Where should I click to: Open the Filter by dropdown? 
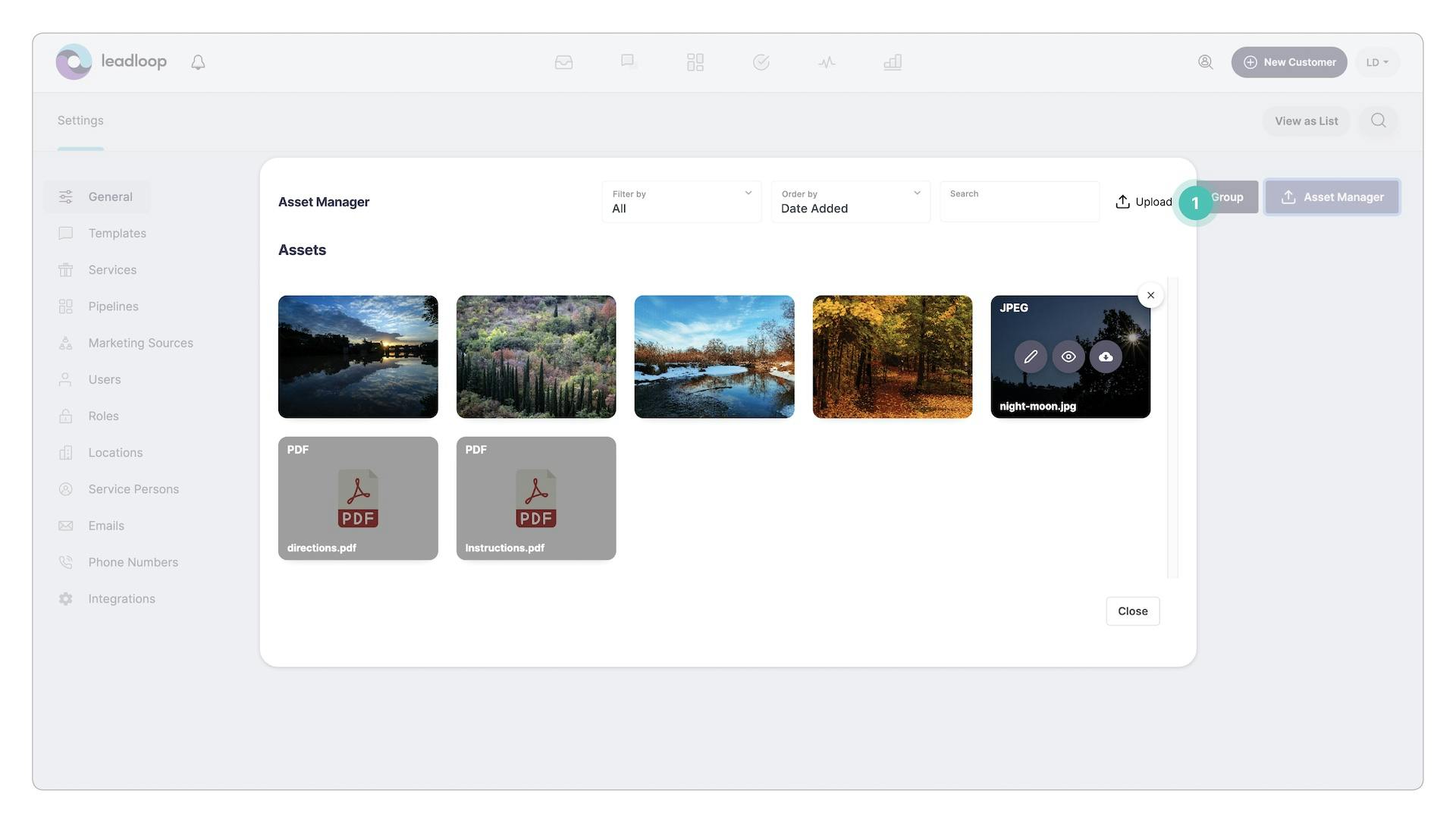(681, 202)
